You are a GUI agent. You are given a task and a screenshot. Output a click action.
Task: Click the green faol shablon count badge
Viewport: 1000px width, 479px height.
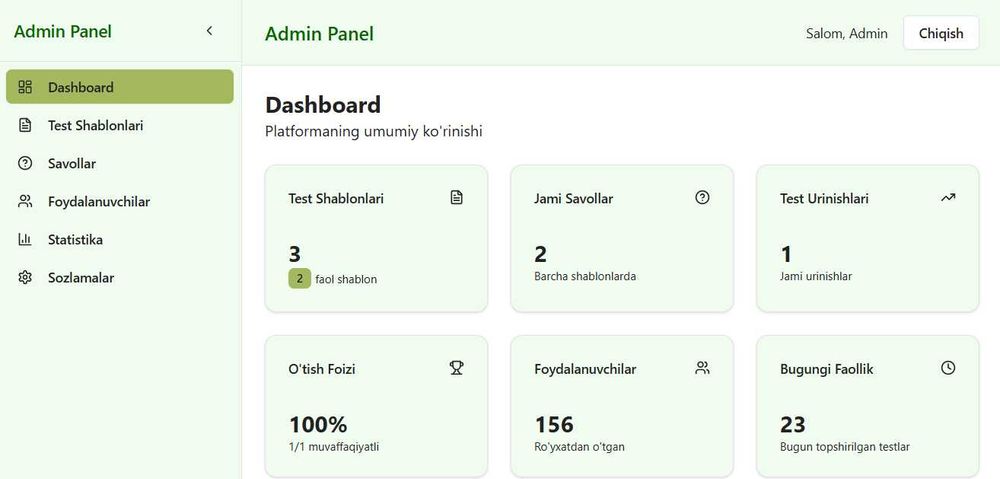point(299,279)
